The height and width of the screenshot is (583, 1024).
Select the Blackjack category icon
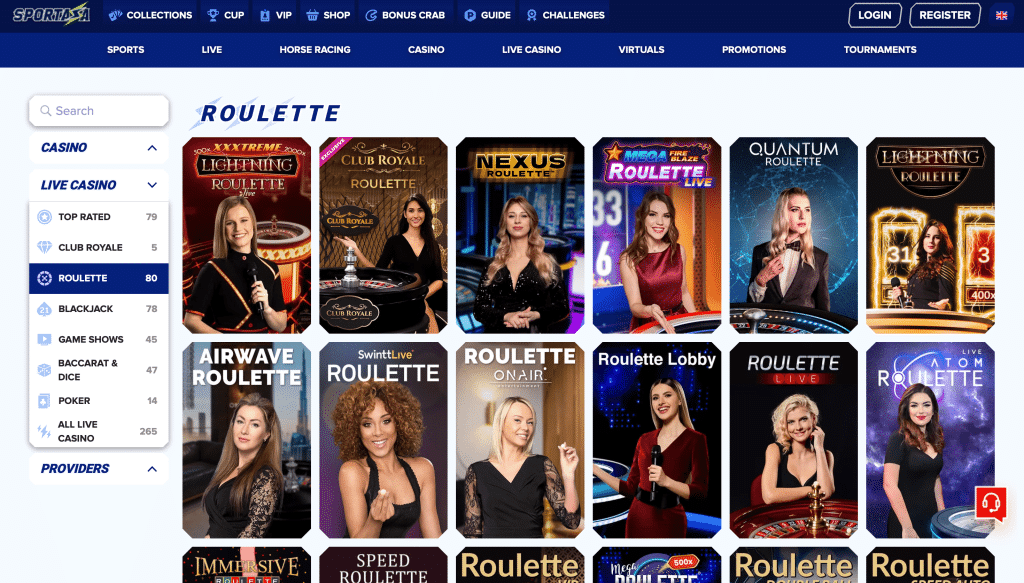pos(44,309)
